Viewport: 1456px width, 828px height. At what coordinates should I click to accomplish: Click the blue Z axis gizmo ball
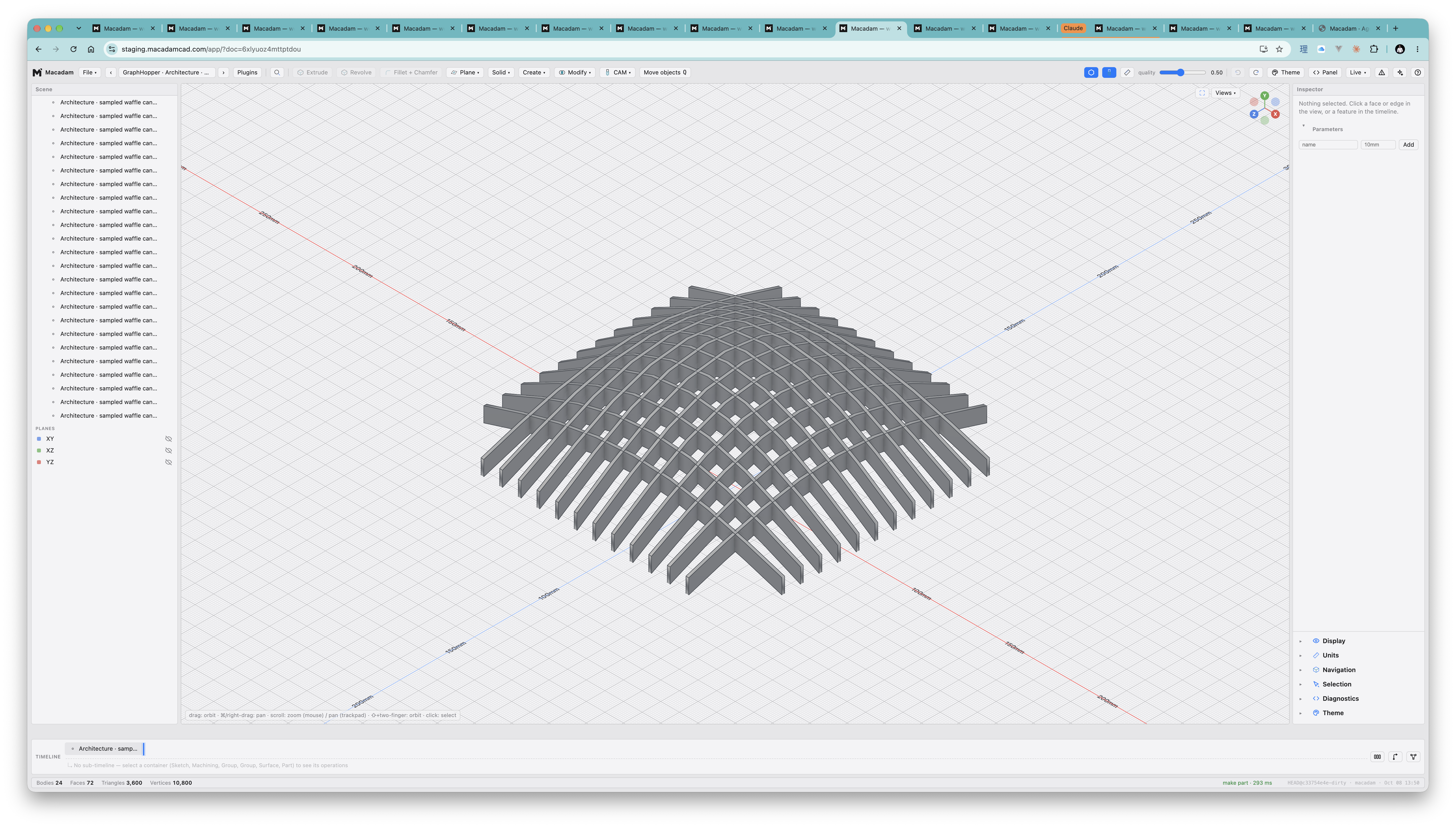click(x=1254, y=114)
